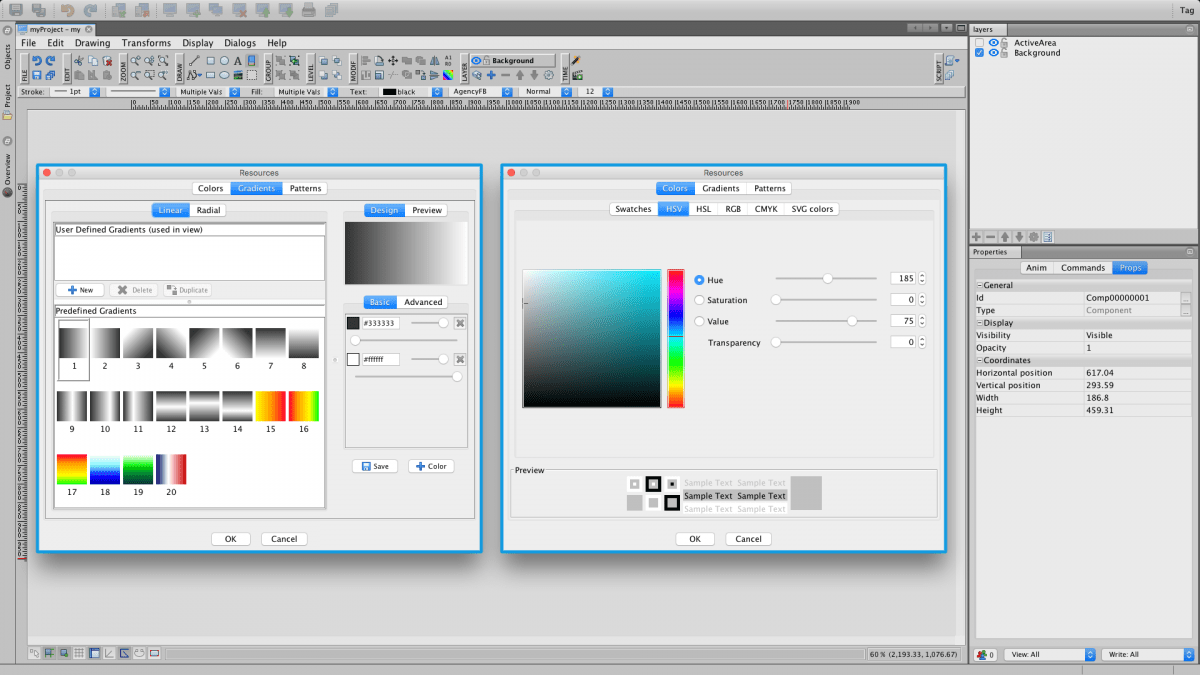Open the Stroke 1pt width dropdown
1200x675 pixels.
(95, 91)
